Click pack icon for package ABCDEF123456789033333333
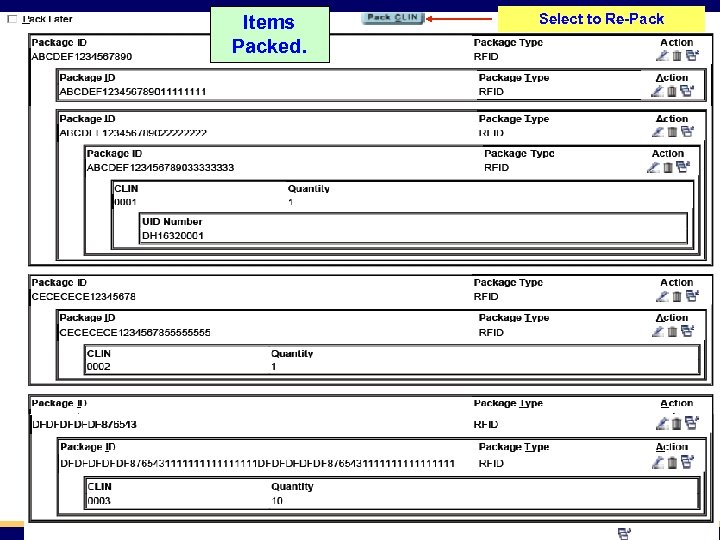 683,166
